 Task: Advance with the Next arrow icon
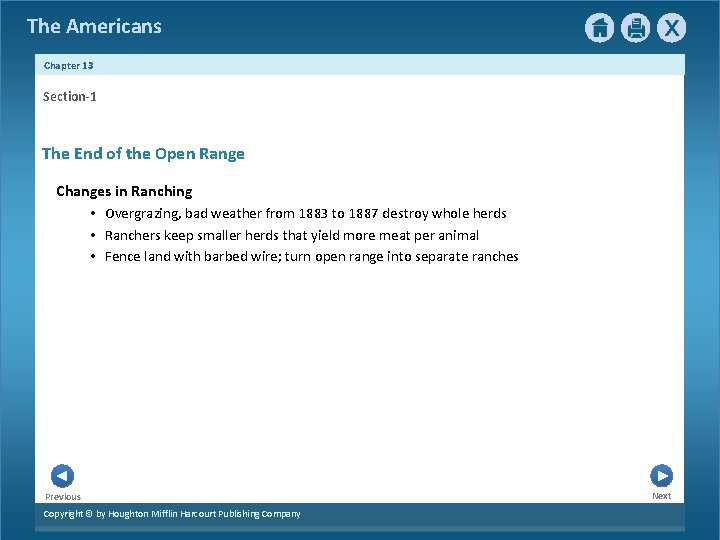click(662, 476)
